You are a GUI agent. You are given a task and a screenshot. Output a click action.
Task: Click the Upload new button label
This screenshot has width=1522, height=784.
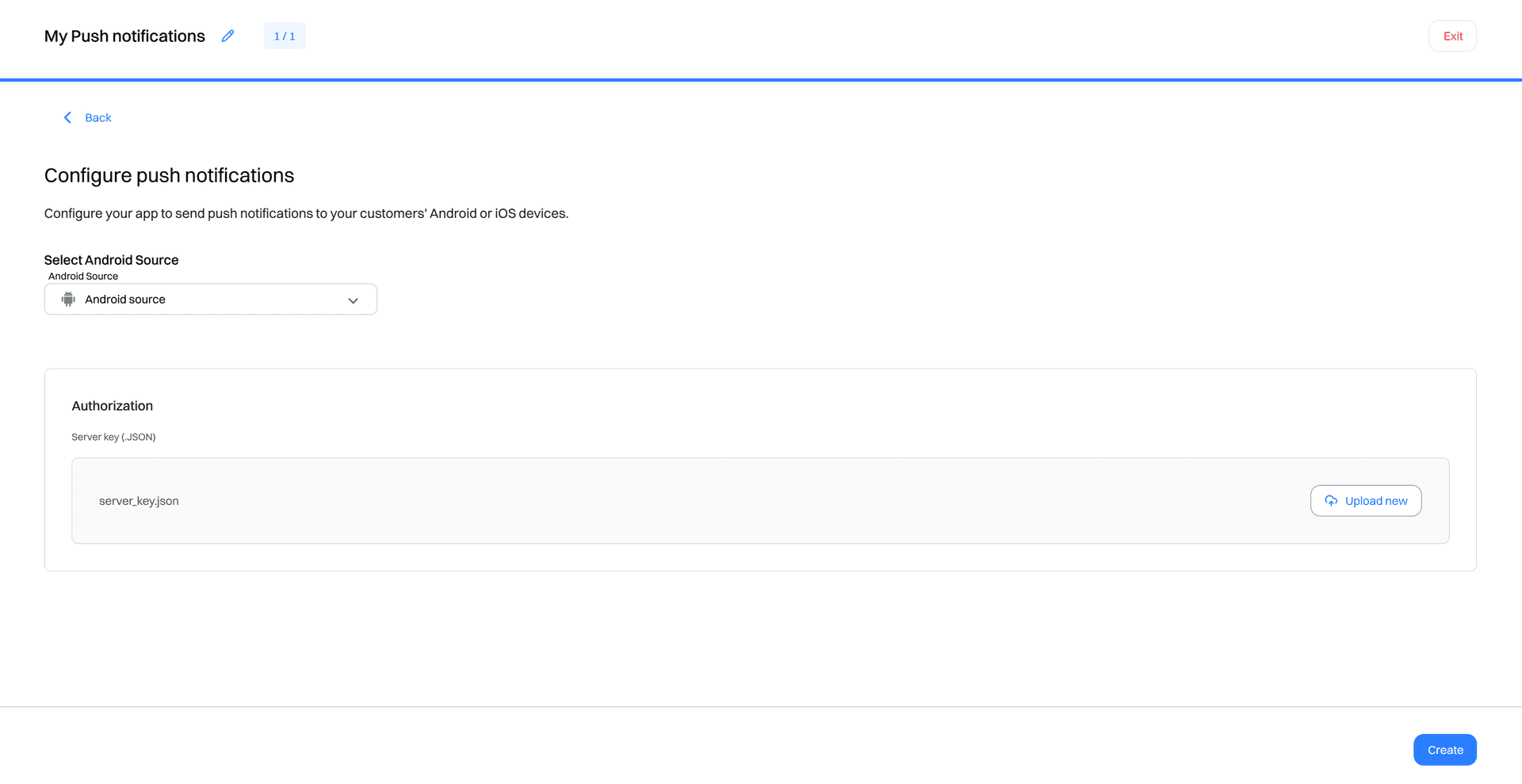click(1376, 500)
